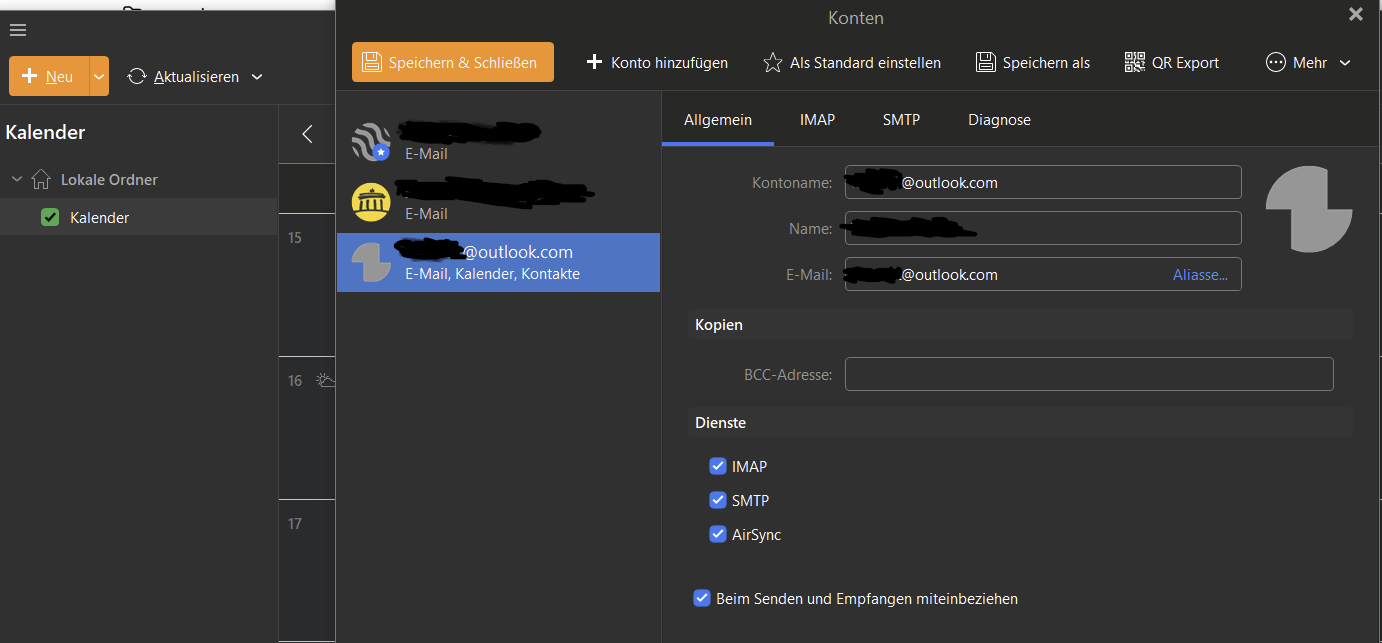Open the Mehr dropdown menu
The width and height of the screenshot is (1382, 643).
(1308, 62)
